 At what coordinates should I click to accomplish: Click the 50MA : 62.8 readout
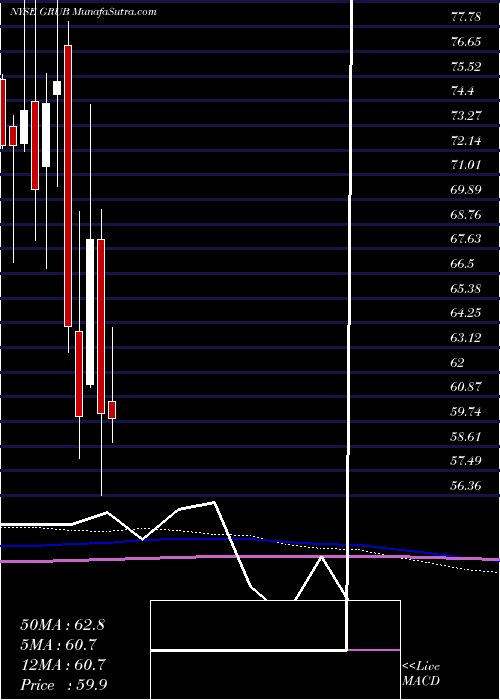[62, 625]
